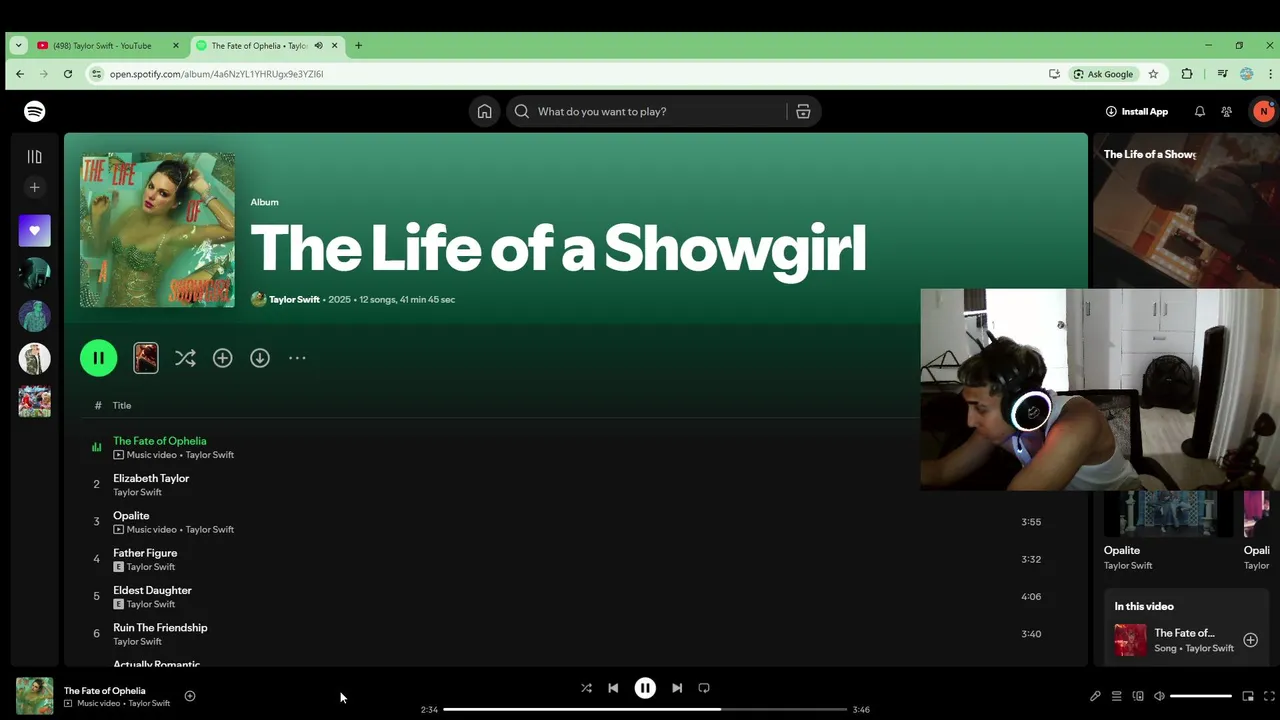Open a new browser tab
The width and height of the screenshot is (1280, 720).
(x=358, y=45)
